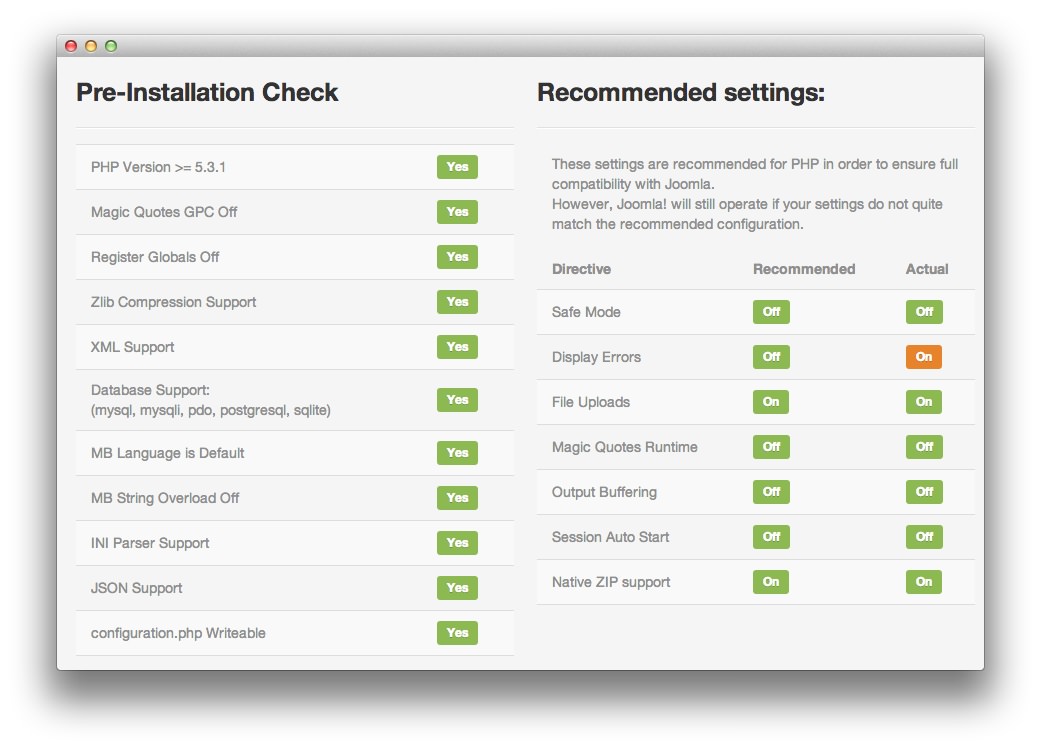The height and width of the screenshot is (749, 1041).
Task: Click the orange On badge for Display Errors
Action: click(x=924, y=357)
